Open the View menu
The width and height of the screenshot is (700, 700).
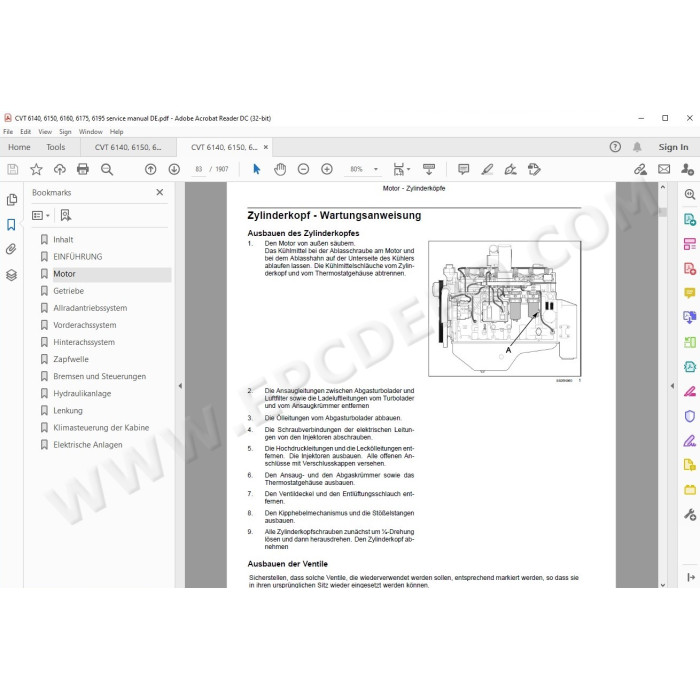pos(45,132)
